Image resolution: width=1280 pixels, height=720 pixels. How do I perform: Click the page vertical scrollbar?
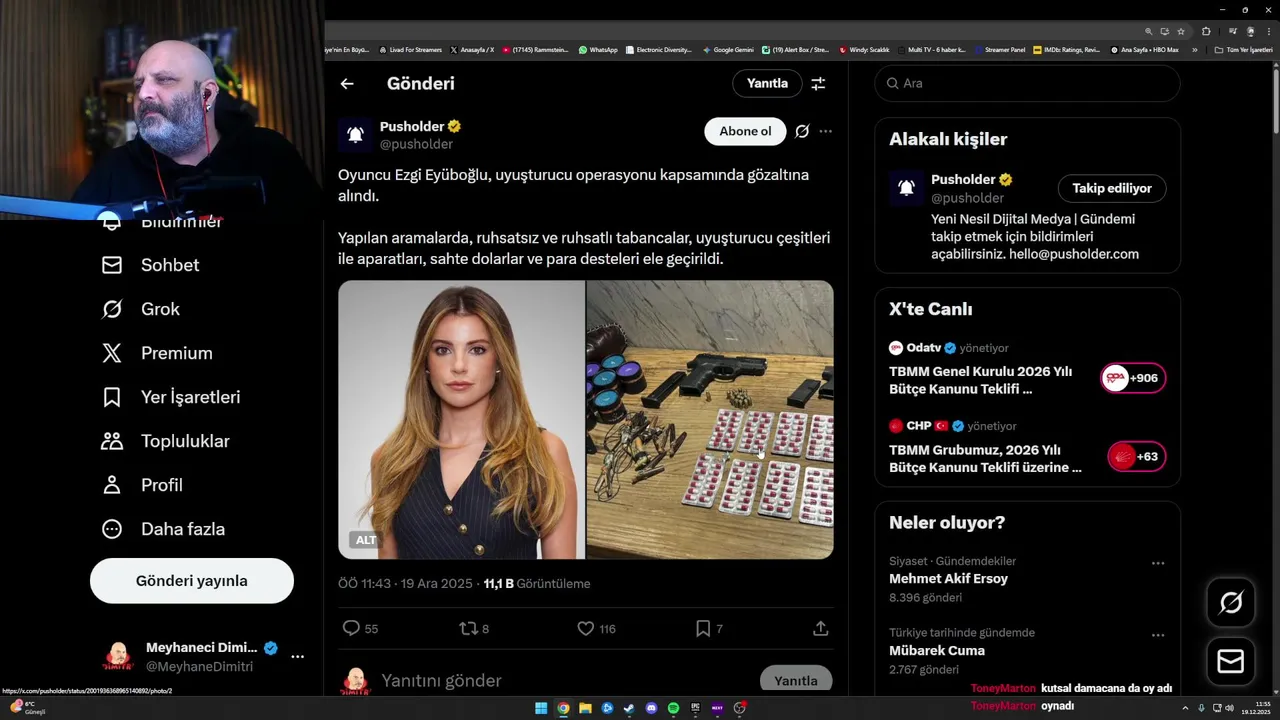[1275, 100]
